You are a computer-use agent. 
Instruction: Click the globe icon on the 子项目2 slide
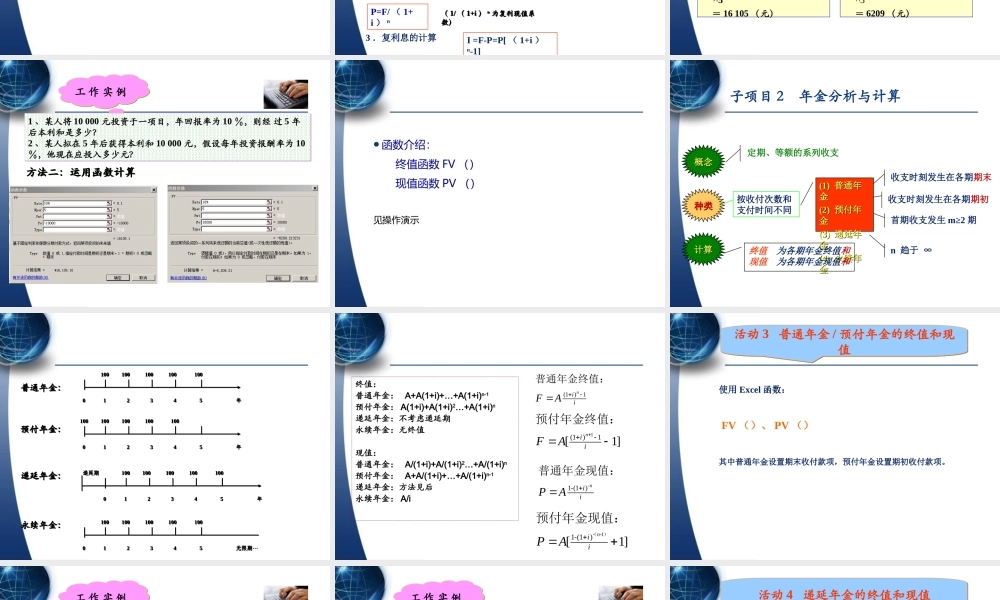[x=692, y=85]
